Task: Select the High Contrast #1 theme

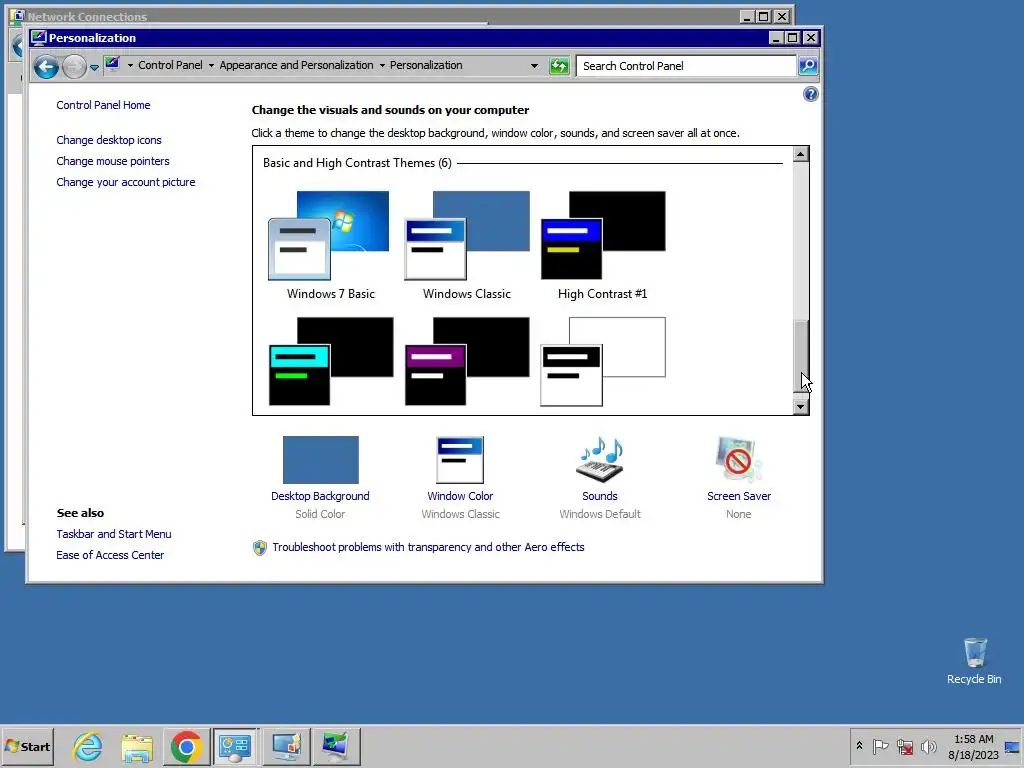Action: (x=602, y=245)
